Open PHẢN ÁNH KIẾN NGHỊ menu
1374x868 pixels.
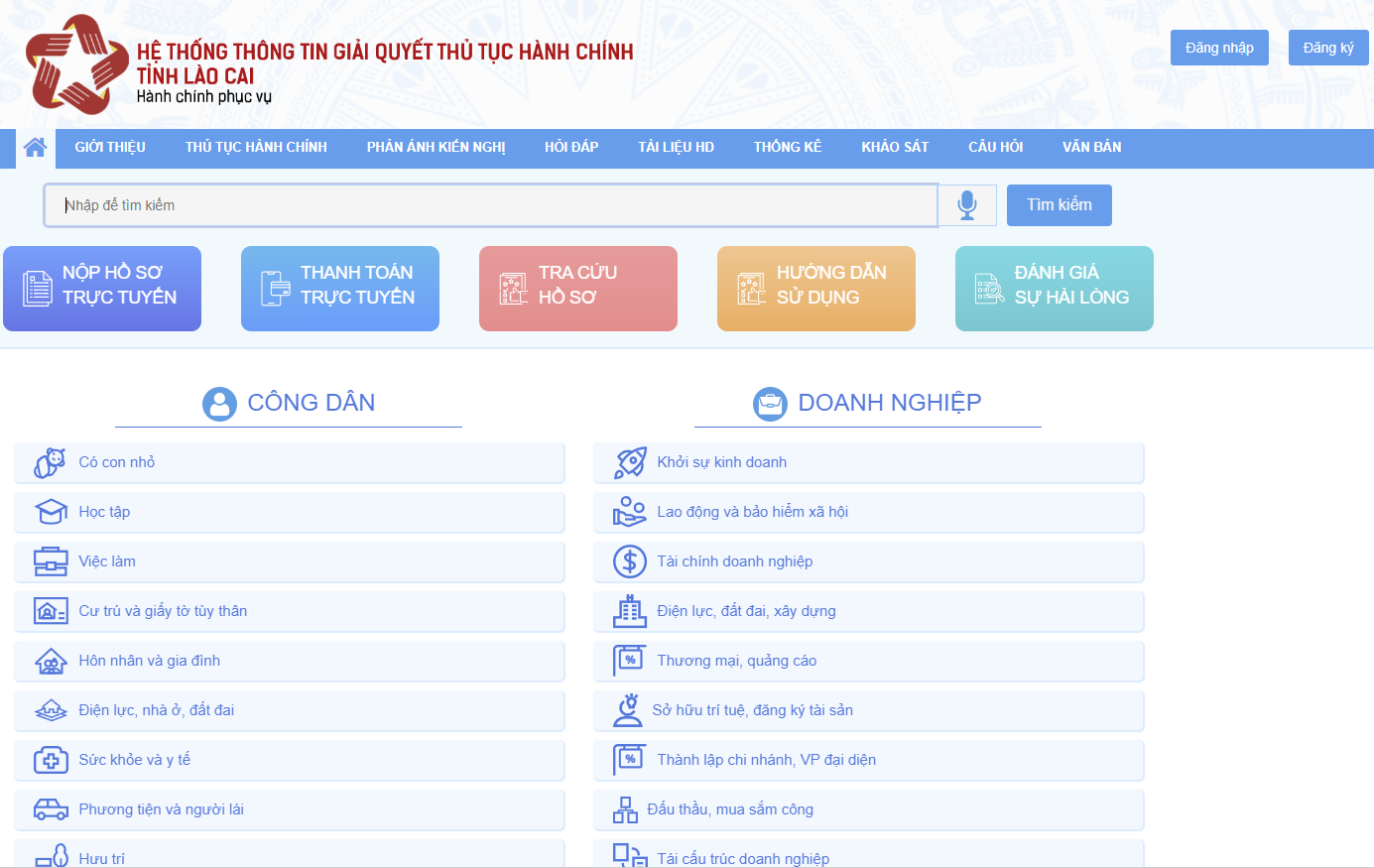[436, 148]
